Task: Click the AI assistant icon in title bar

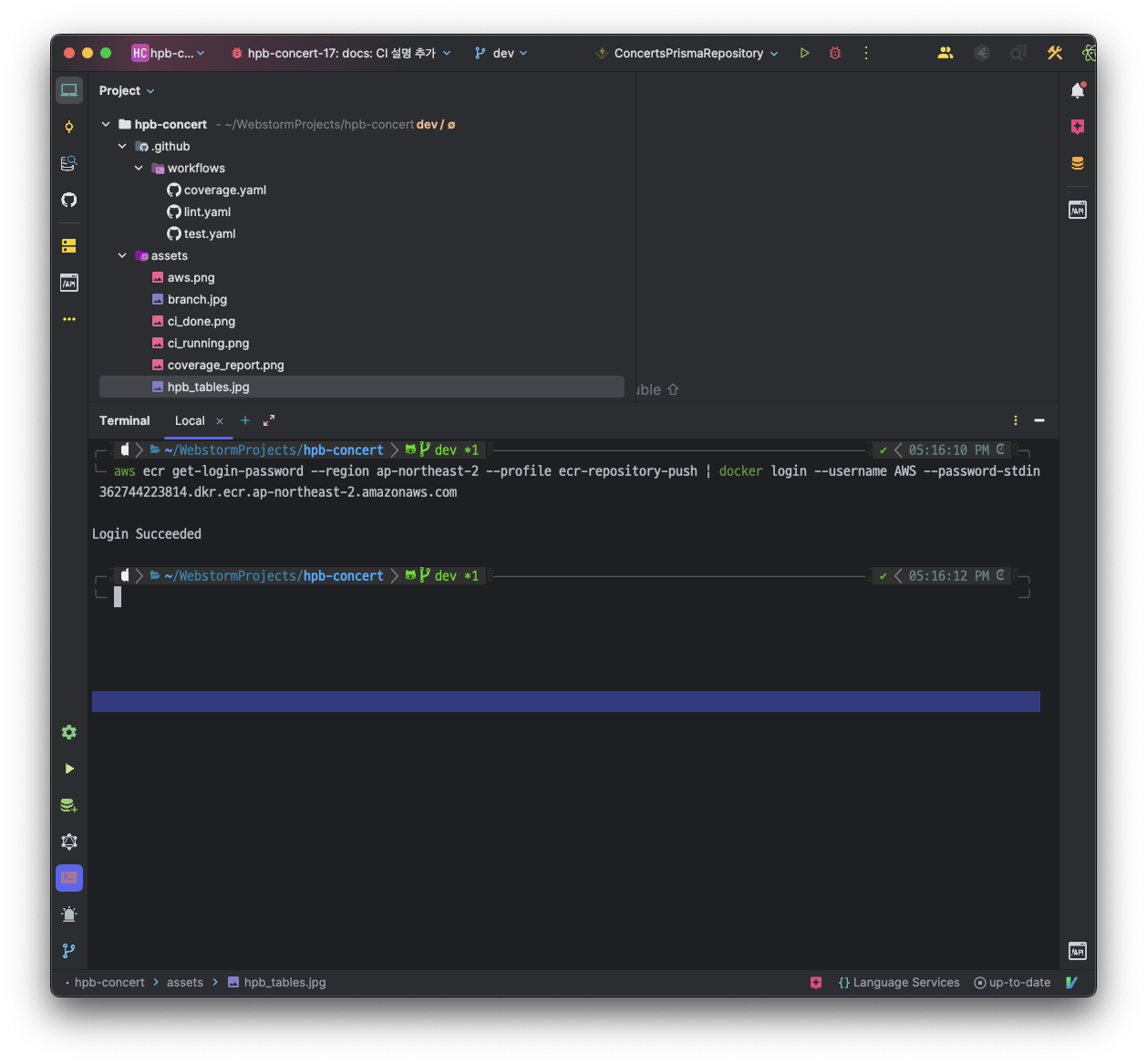Action: [x=982, y=53]
